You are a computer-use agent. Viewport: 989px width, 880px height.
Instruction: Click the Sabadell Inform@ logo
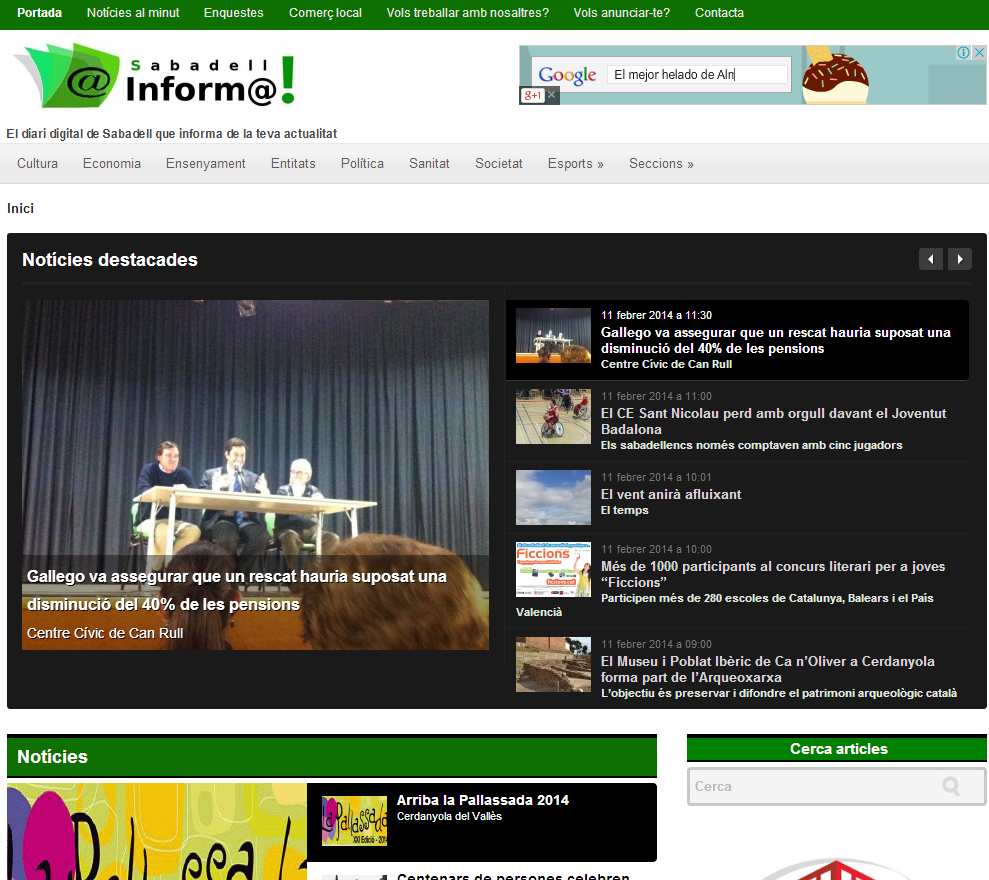pos(155,75)
